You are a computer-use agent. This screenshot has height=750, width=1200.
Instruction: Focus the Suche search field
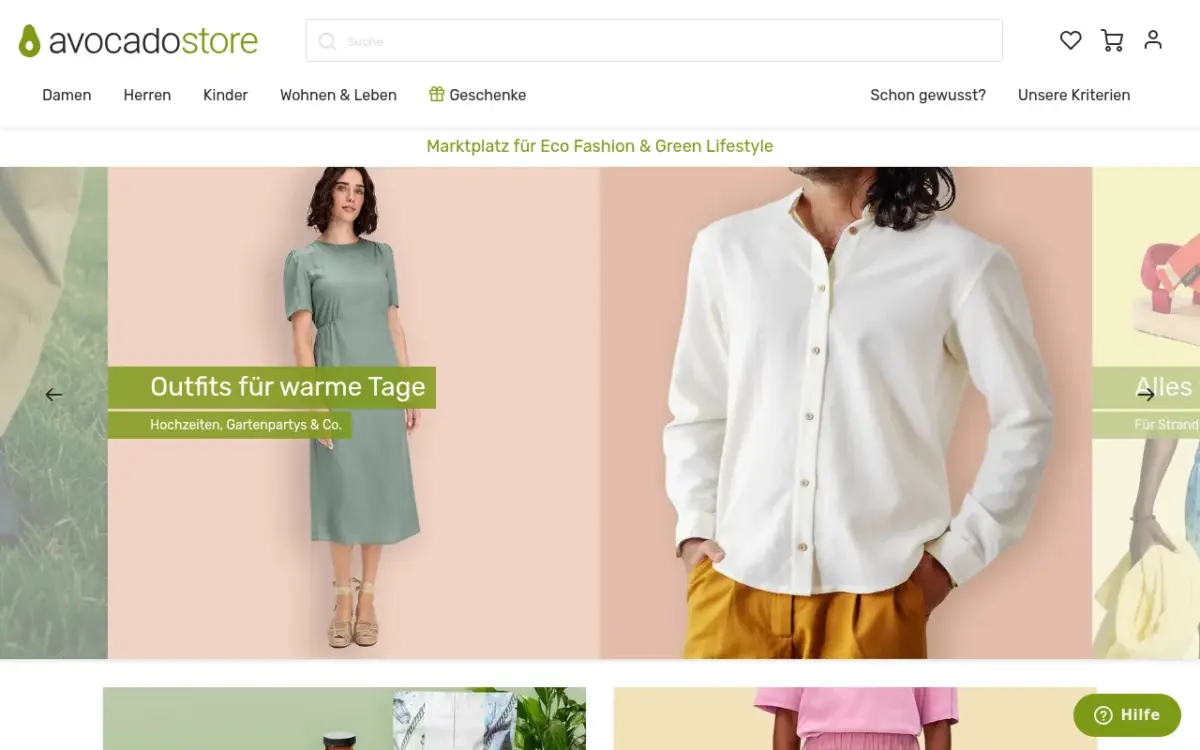(654, 41)
